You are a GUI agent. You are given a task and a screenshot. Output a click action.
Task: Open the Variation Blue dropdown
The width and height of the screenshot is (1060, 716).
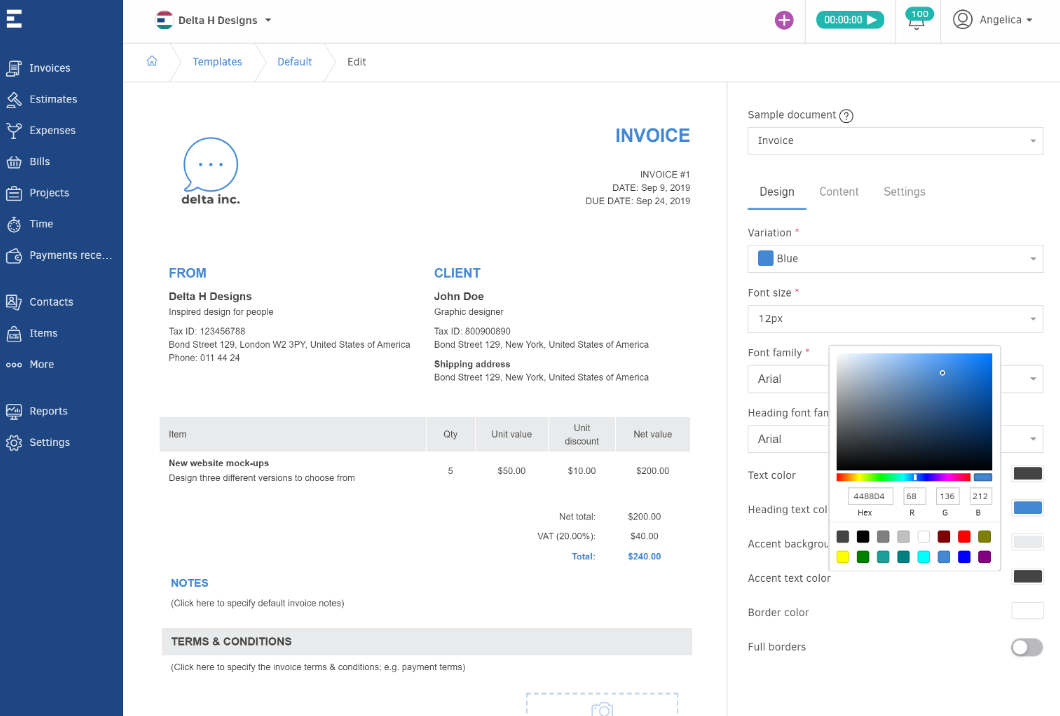point(895,258)
